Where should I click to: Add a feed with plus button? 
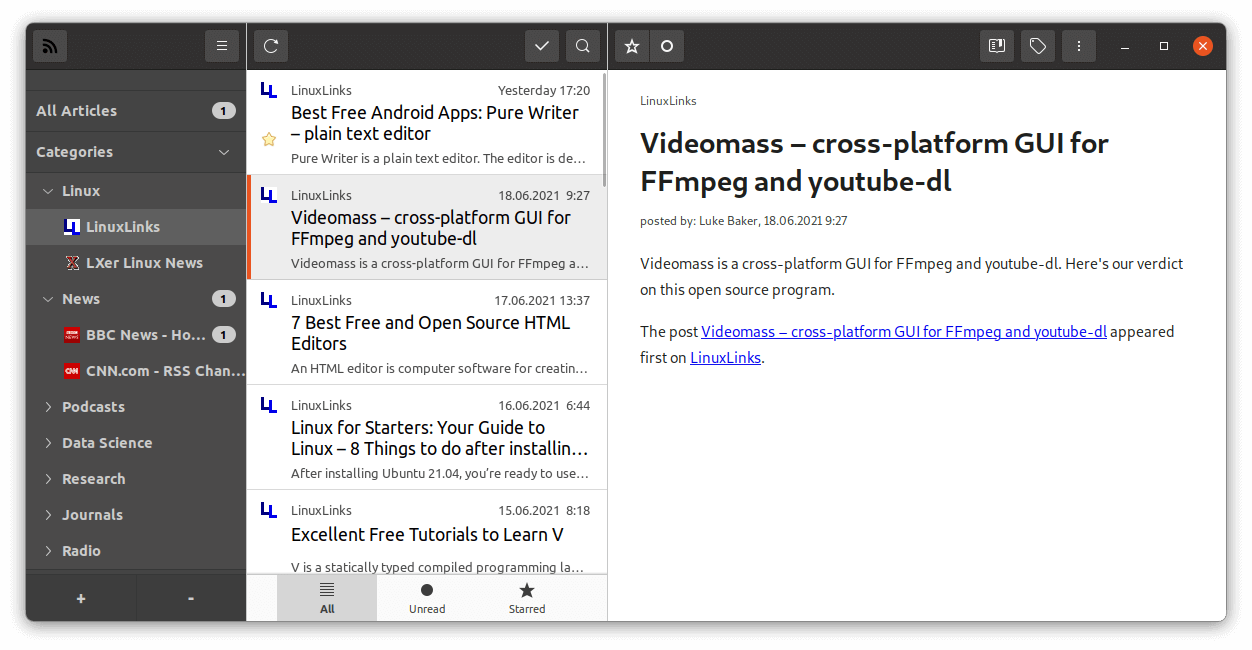point(81,598)
